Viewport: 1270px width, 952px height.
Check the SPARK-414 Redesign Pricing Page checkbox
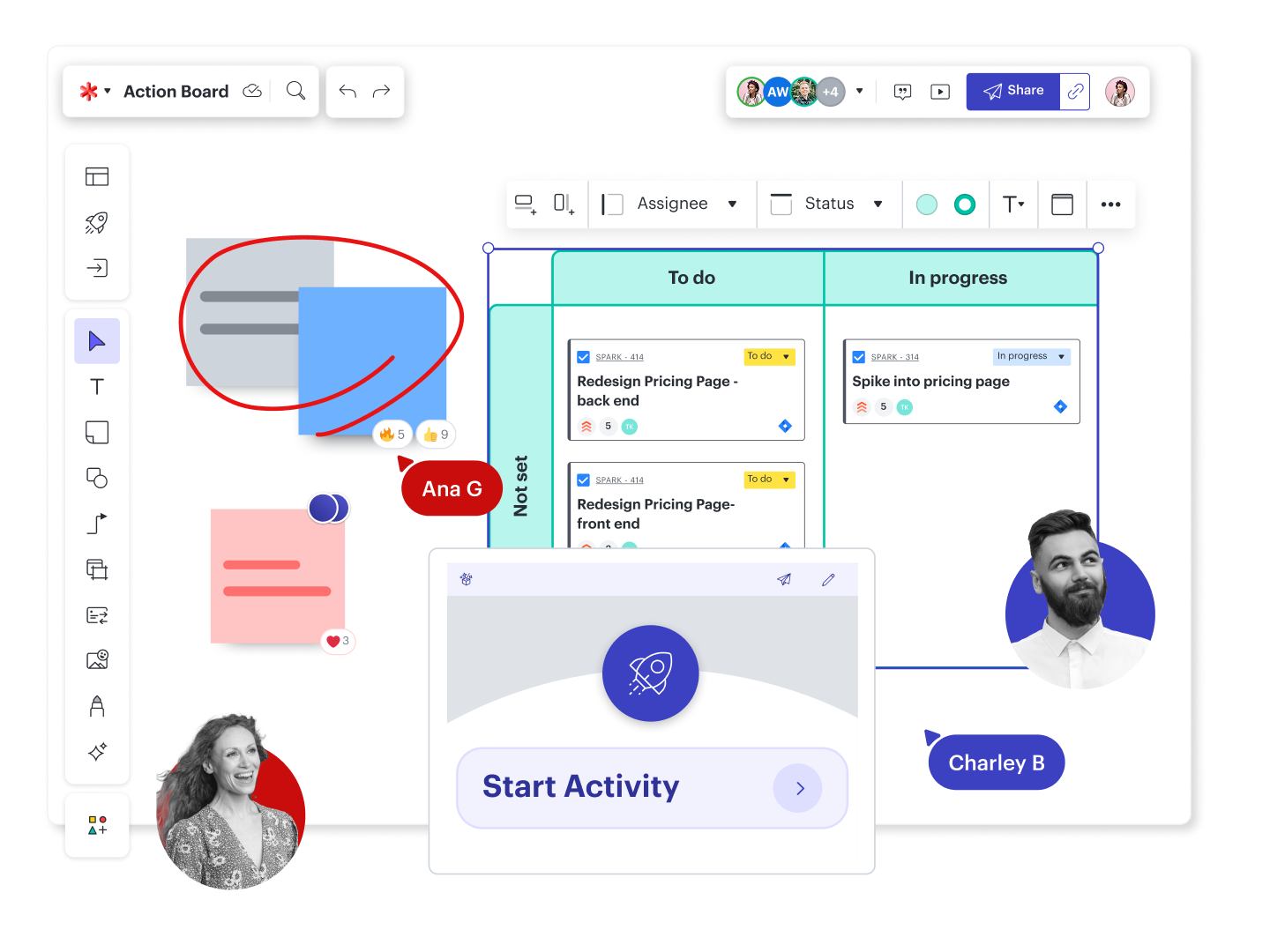pyautogui.click(x=583, y=357)
